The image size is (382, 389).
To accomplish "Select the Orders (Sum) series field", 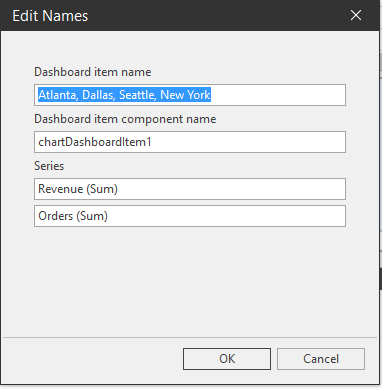I will pos(190,216).
